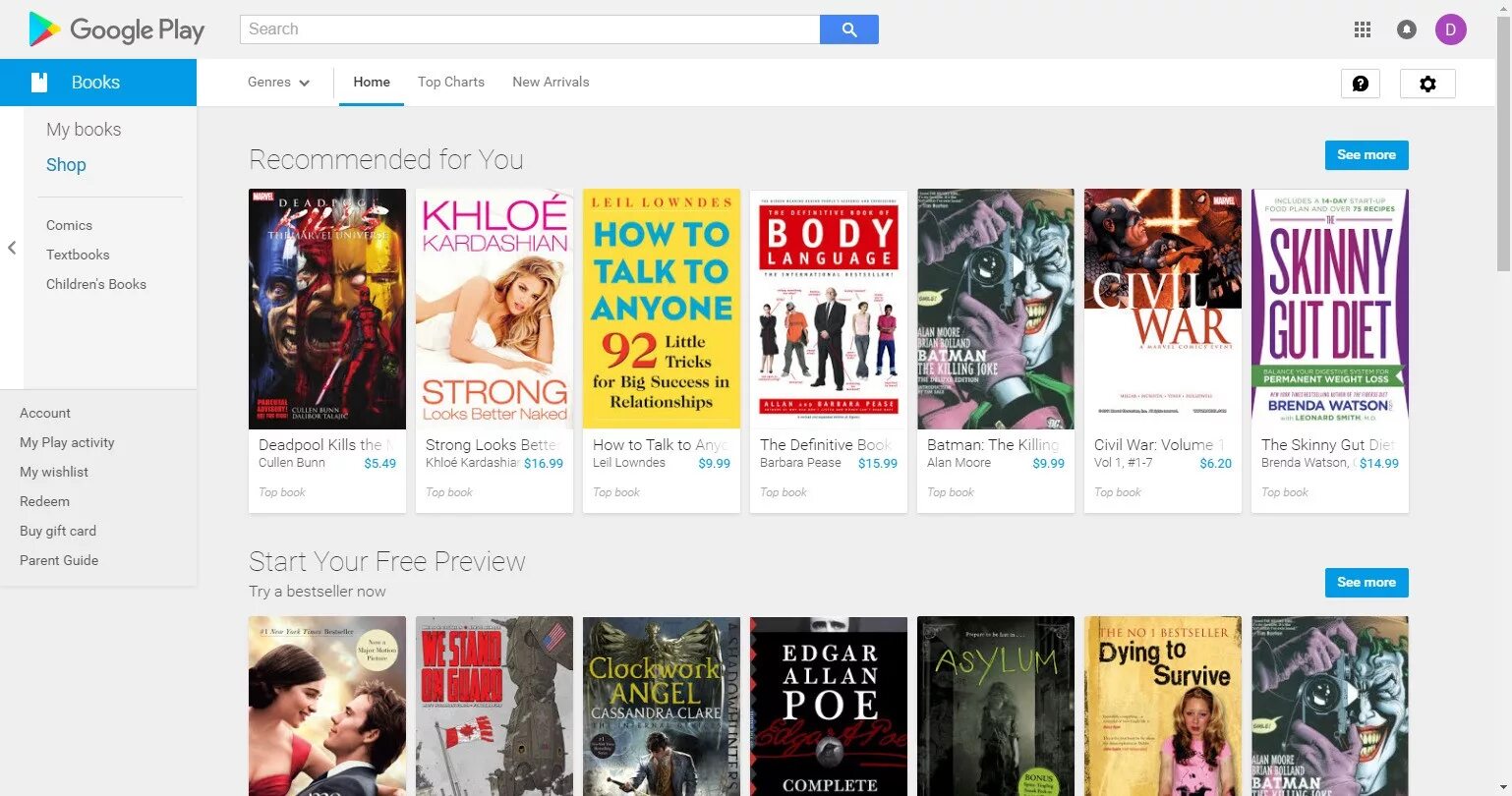Image resolution: width=1512 pixels, height=796 pixels.
Task: Open your profile avatar in the top corner
Action: click(x=1451, y=29)
